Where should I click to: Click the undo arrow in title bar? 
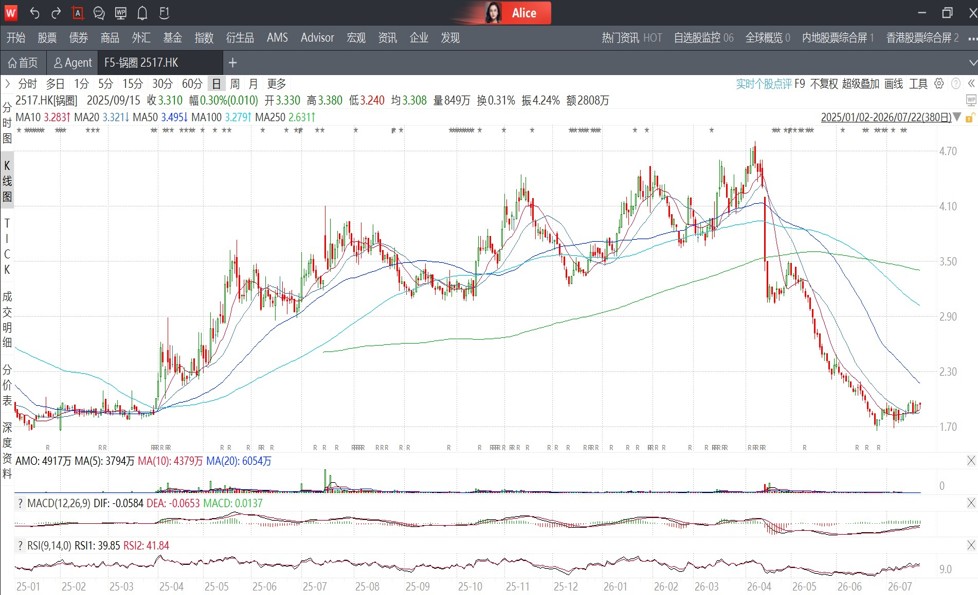(35, 12)
